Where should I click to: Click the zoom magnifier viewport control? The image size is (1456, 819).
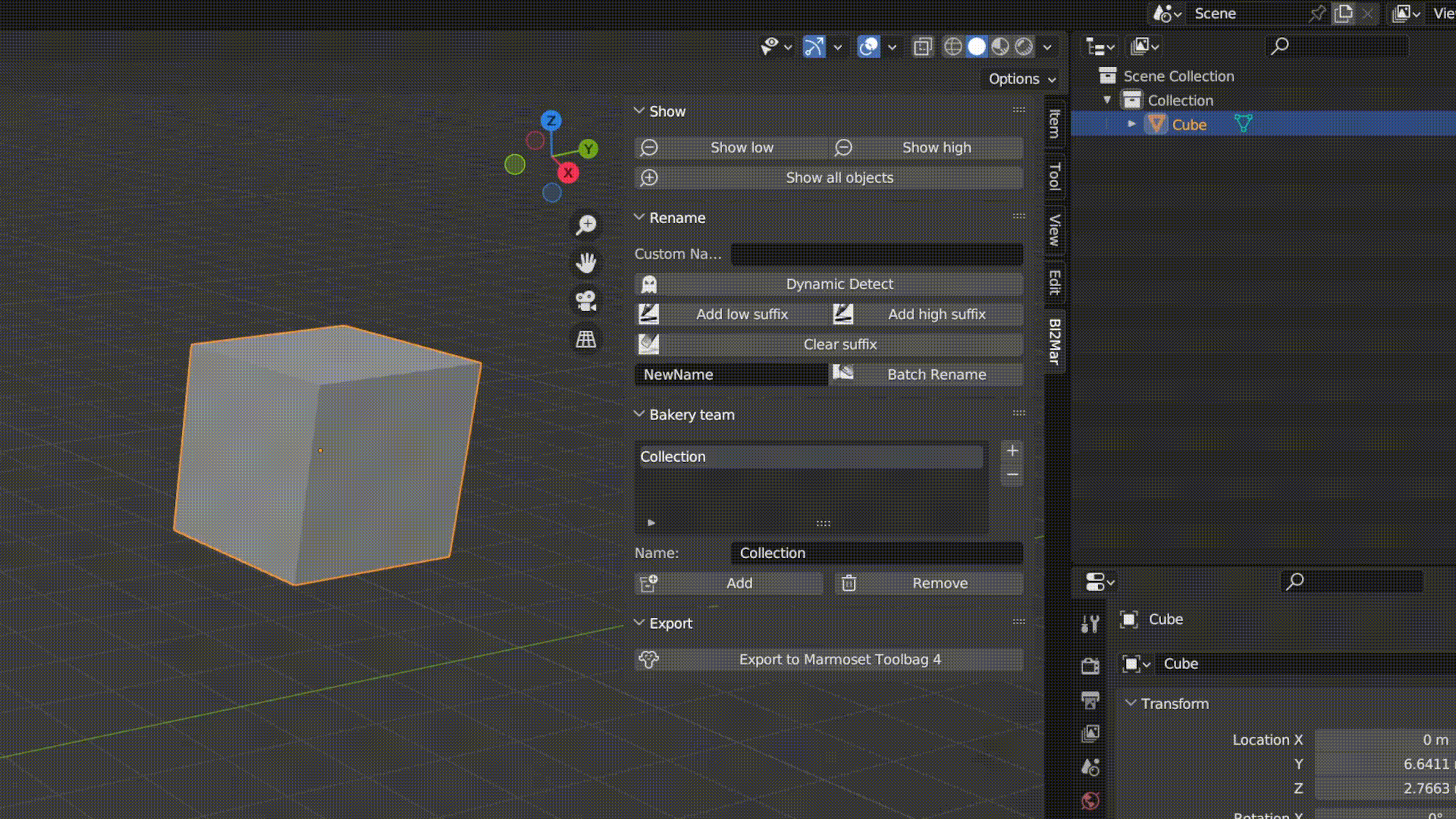pos(585,224)
